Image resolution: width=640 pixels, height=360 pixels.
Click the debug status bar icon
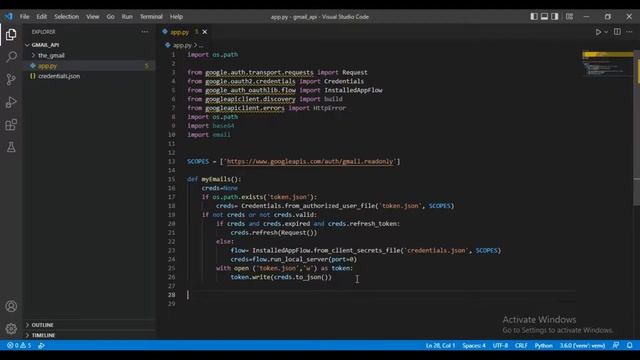coord(41,345)
